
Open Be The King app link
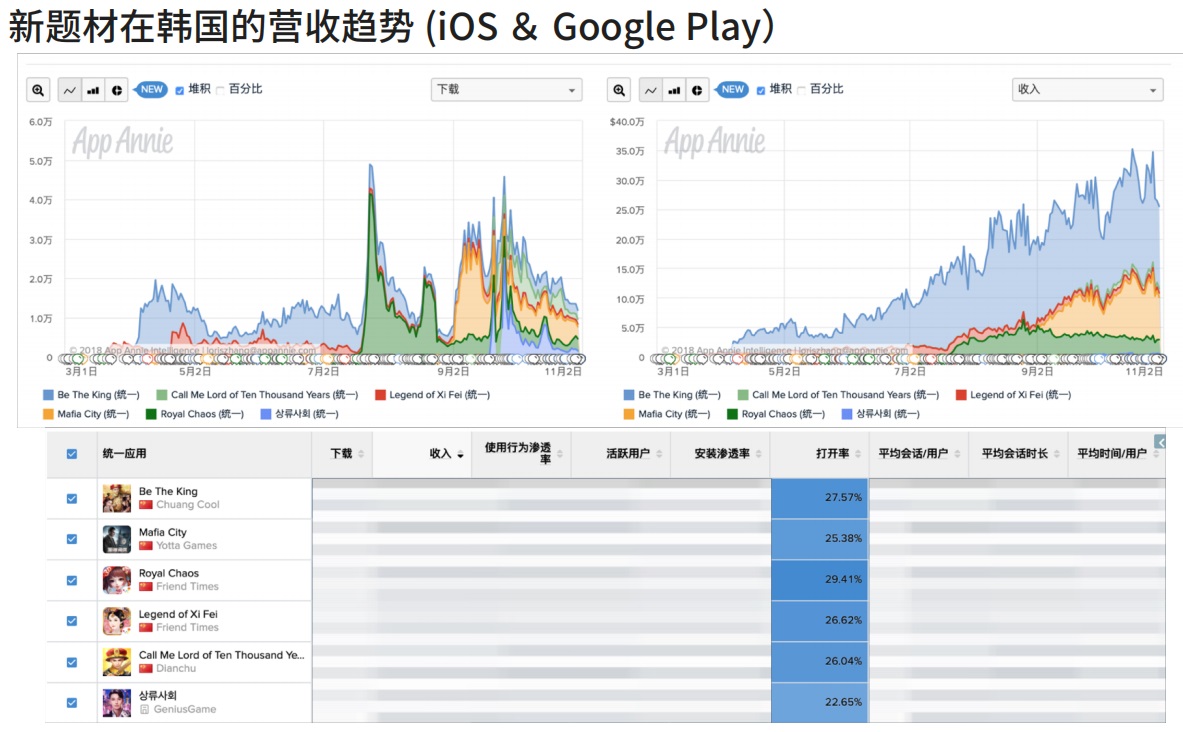coord(168,491)
